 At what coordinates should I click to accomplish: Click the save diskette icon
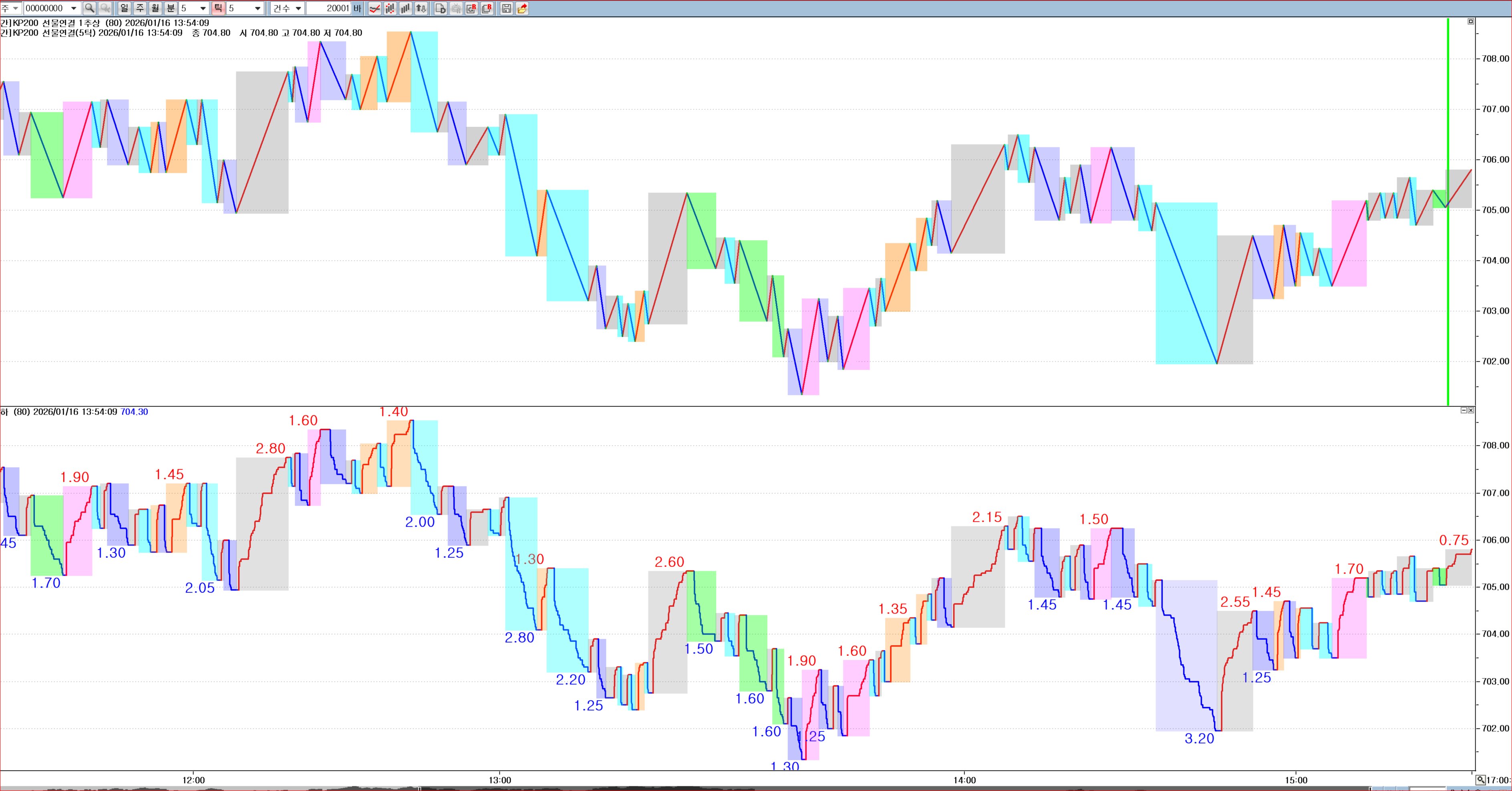point(507,8)
